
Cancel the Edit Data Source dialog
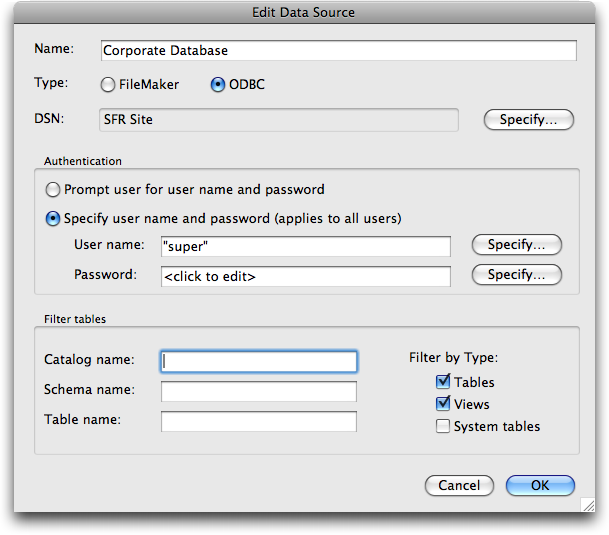[x=459, y=485]
